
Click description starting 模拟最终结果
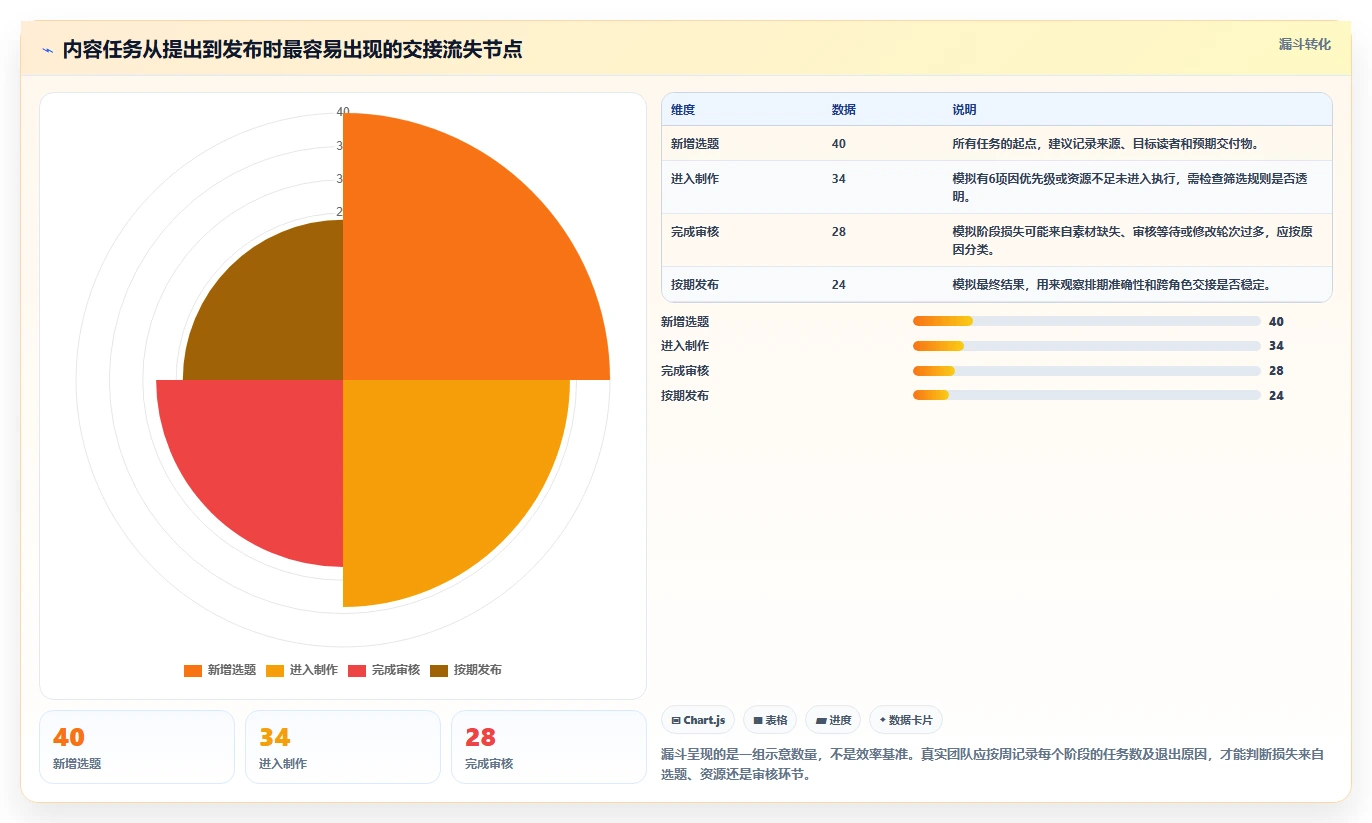(1112, 285)
